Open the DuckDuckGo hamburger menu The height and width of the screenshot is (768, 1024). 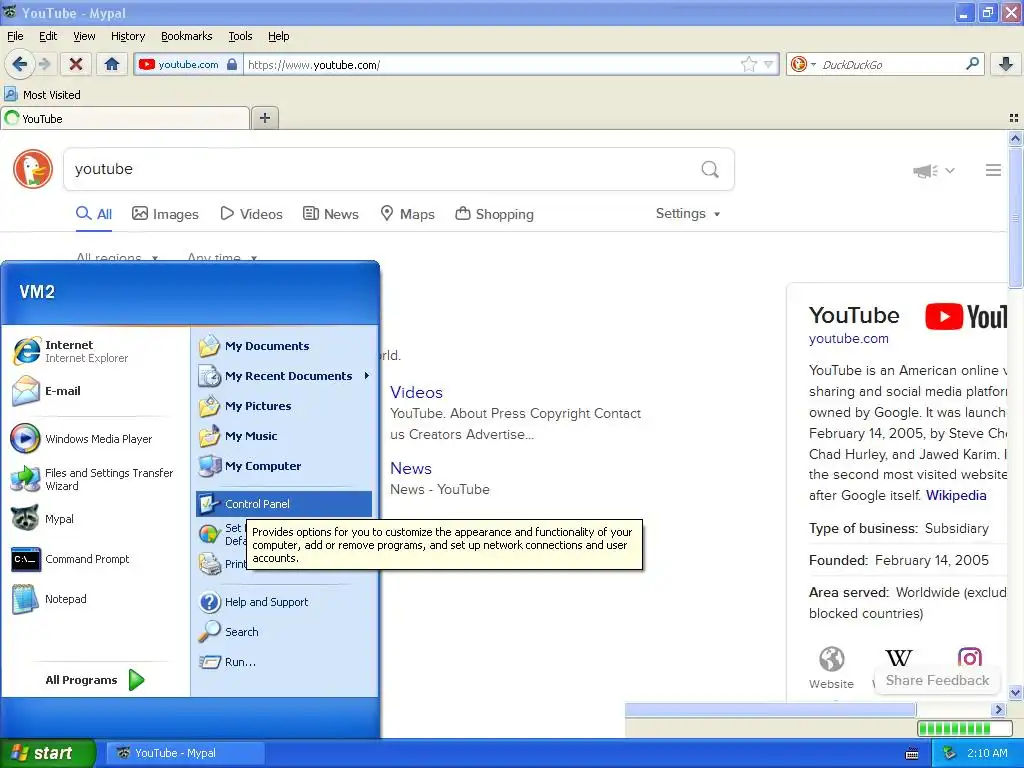point(993,170)
